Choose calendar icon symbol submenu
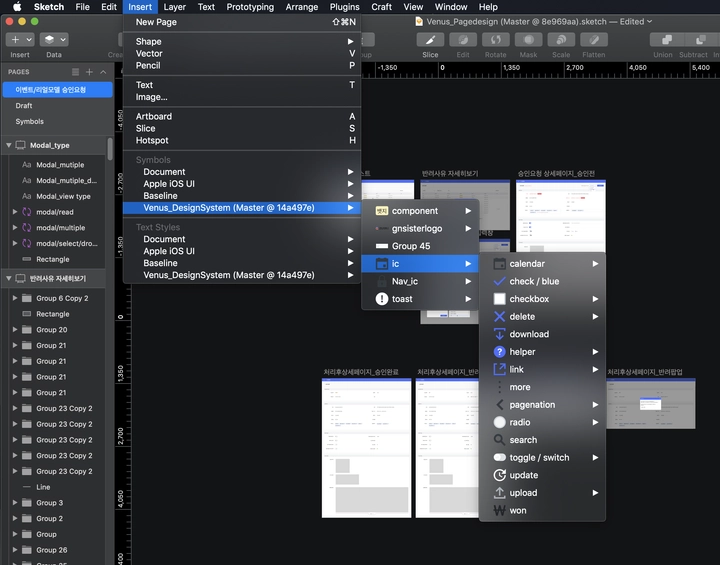 (542, 264)
